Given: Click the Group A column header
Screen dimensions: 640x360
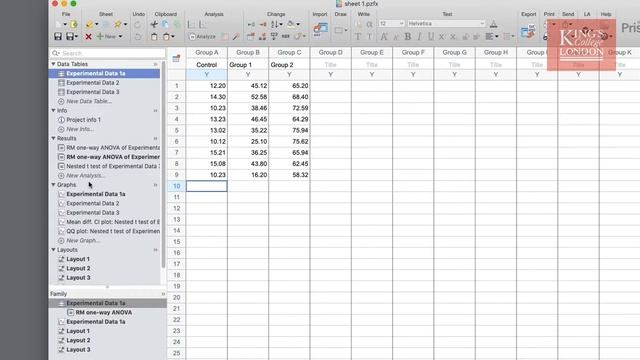Looking at the screenshot, I should [207, 52].
